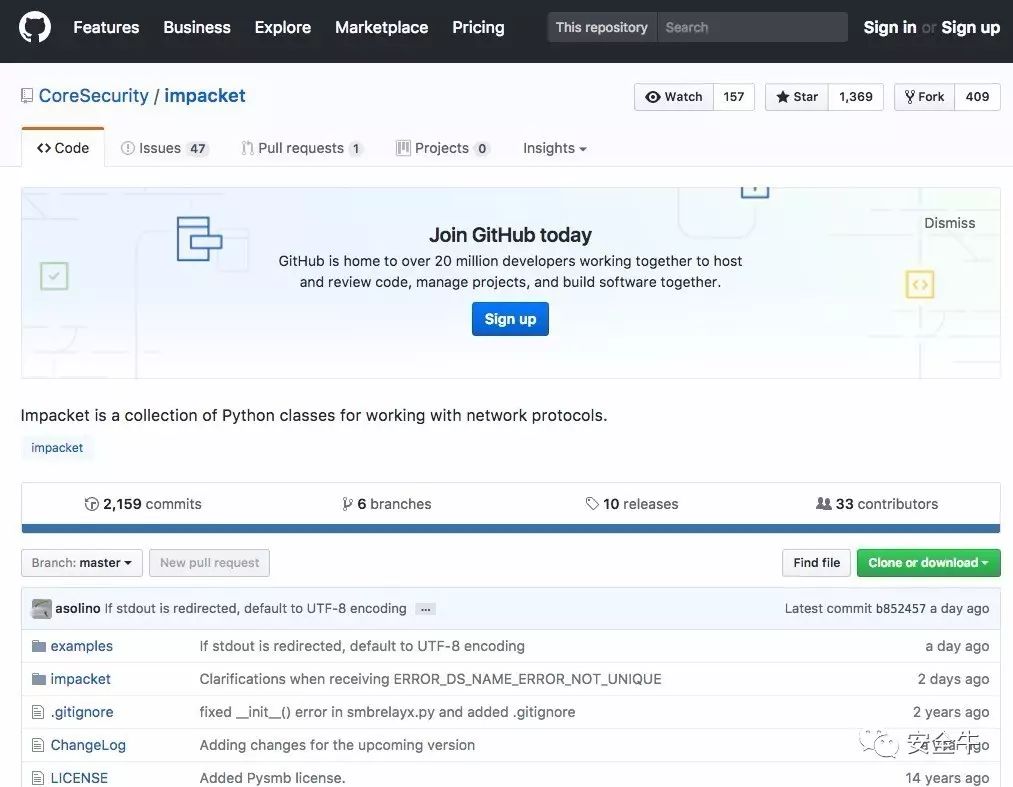Open 'fixed __init__() error in smbrelayx.py' commit
Screen dimensions: 1013x787
[387, 712]
